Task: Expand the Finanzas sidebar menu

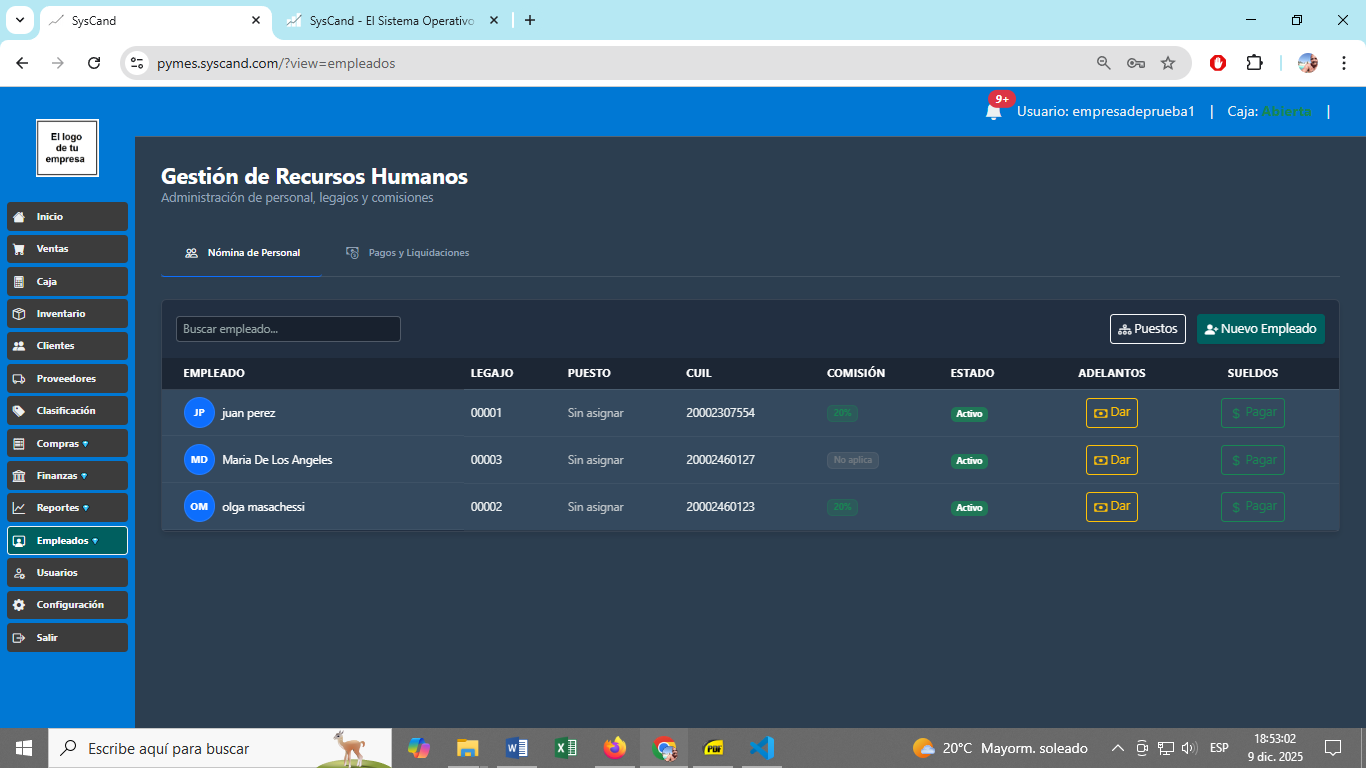Action: coord(67,476)
